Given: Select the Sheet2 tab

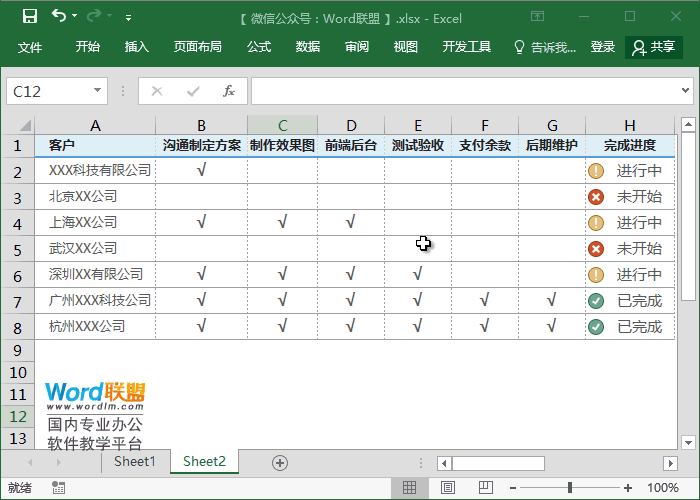Looking at the screenshot, I should click(x=204, y=461).
